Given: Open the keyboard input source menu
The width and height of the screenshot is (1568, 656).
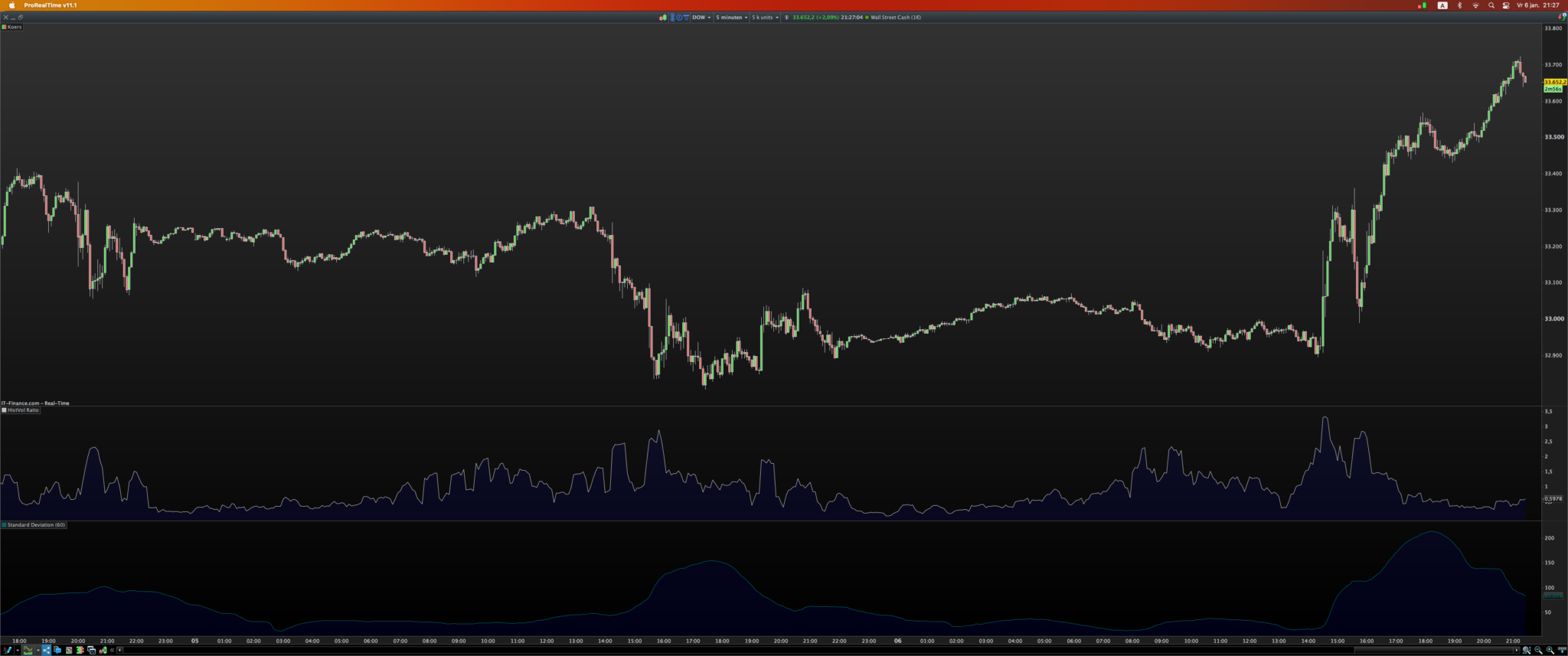Looking at the screenshot, I should (x=1442, y=5).
